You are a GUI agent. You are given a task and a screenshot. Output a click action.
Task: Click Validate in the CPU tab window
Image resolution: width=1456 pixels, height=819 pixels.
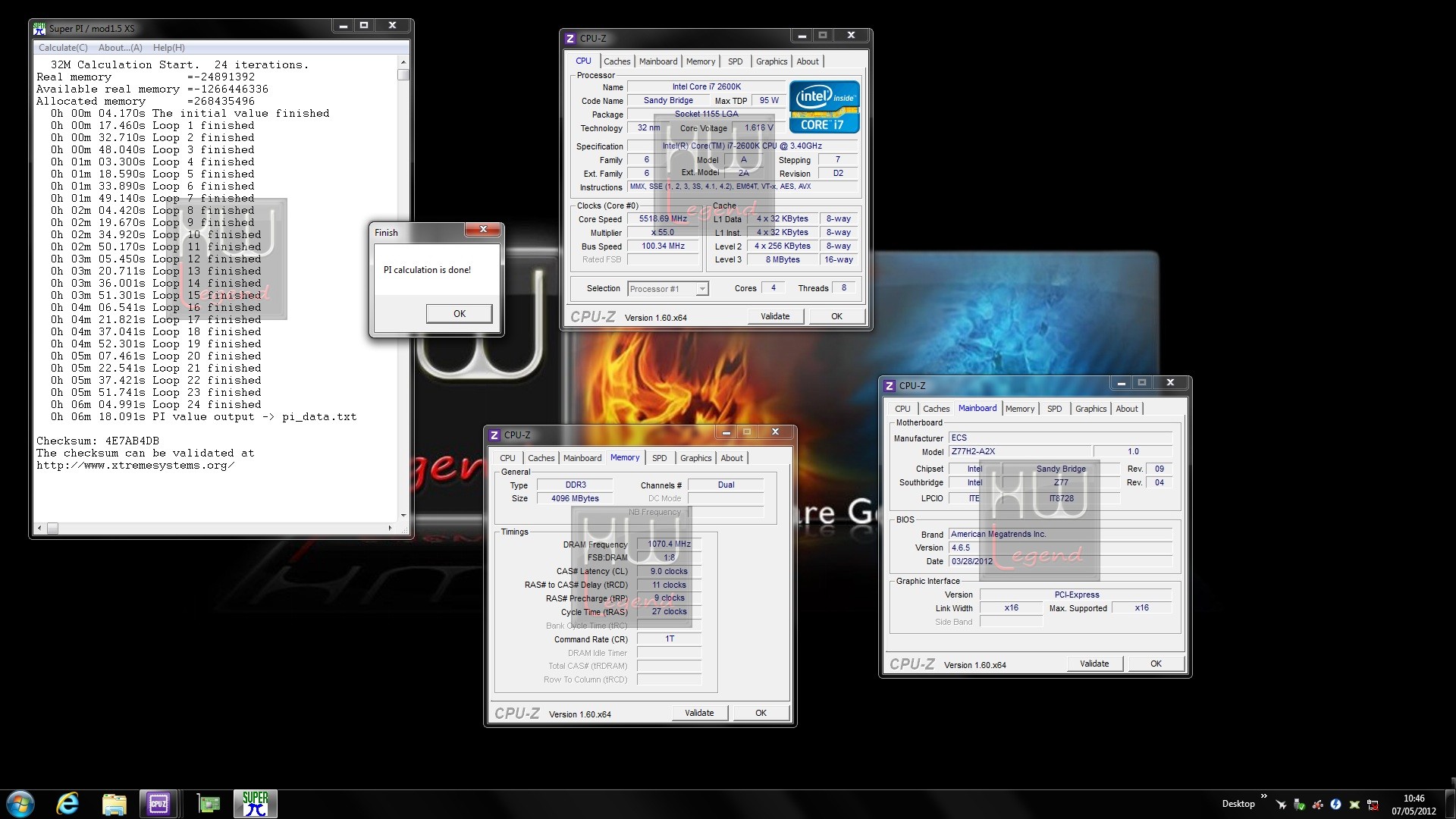(x=774, y=316)
